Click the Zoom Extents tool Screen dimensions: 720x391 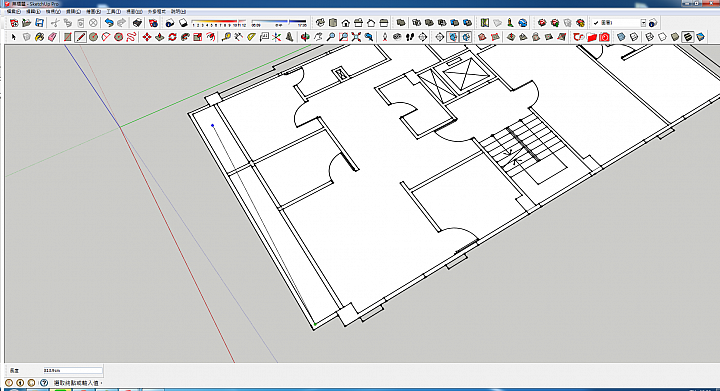point(356,37)
